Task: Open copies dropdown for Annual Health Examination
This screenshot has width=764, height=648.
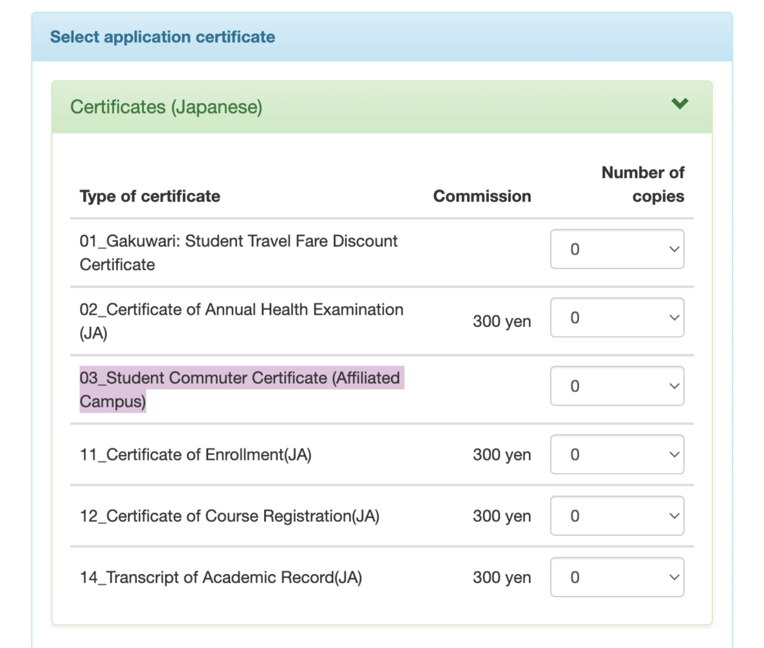Action: pos(617,318)
